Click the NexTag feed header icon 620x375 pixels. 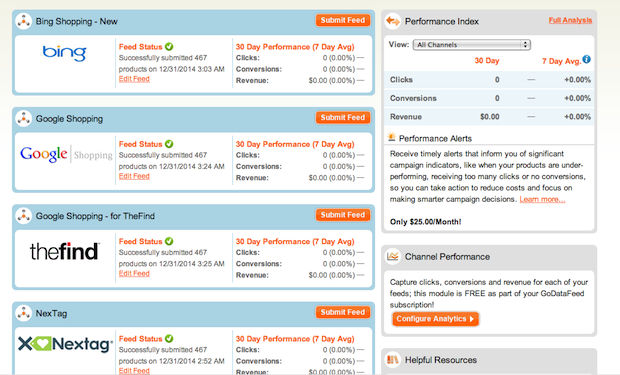[x=24, y=313]
